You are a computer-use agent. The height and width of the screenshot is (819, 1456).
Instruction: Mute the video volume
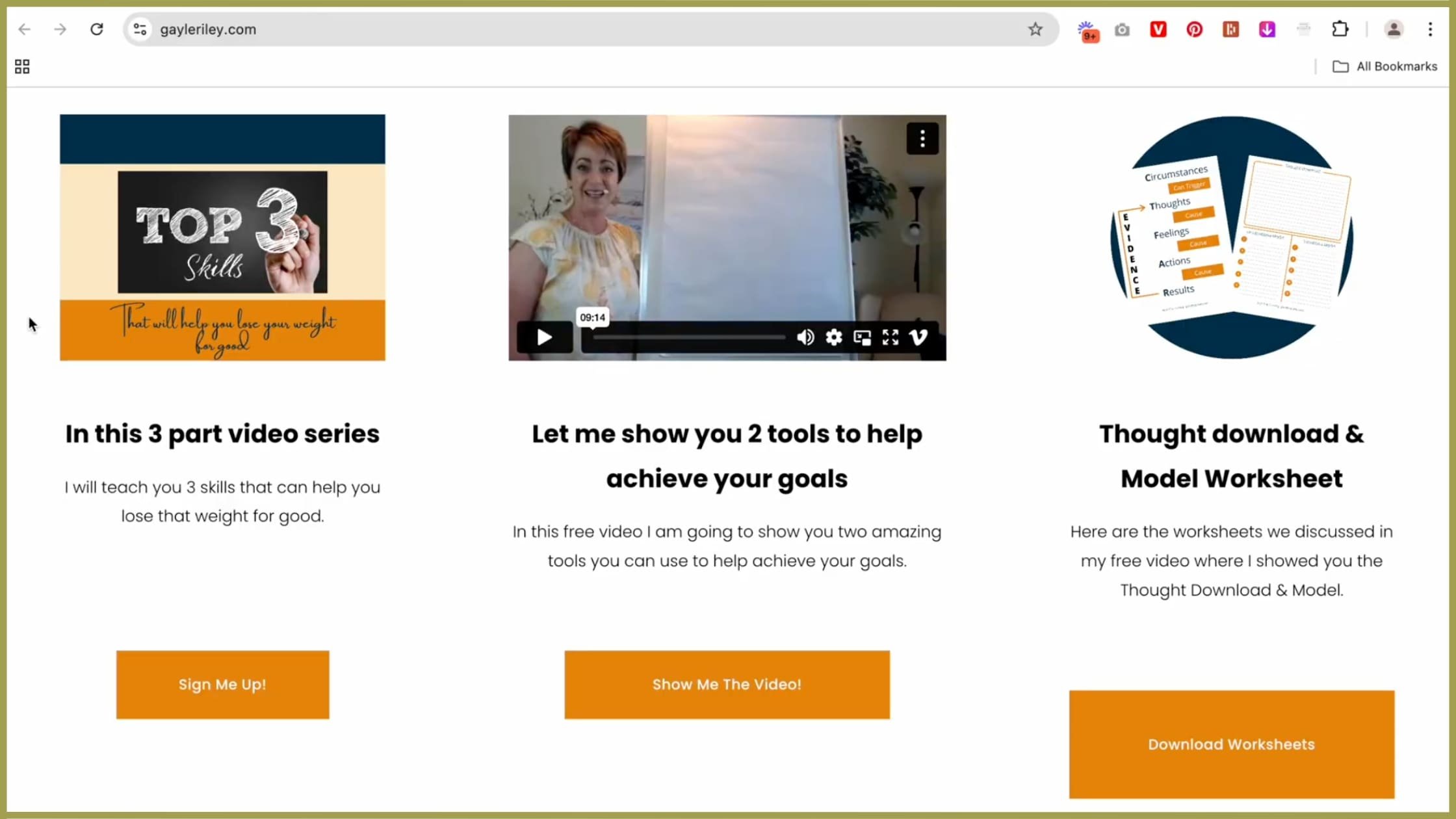click(x=805, y=337)
